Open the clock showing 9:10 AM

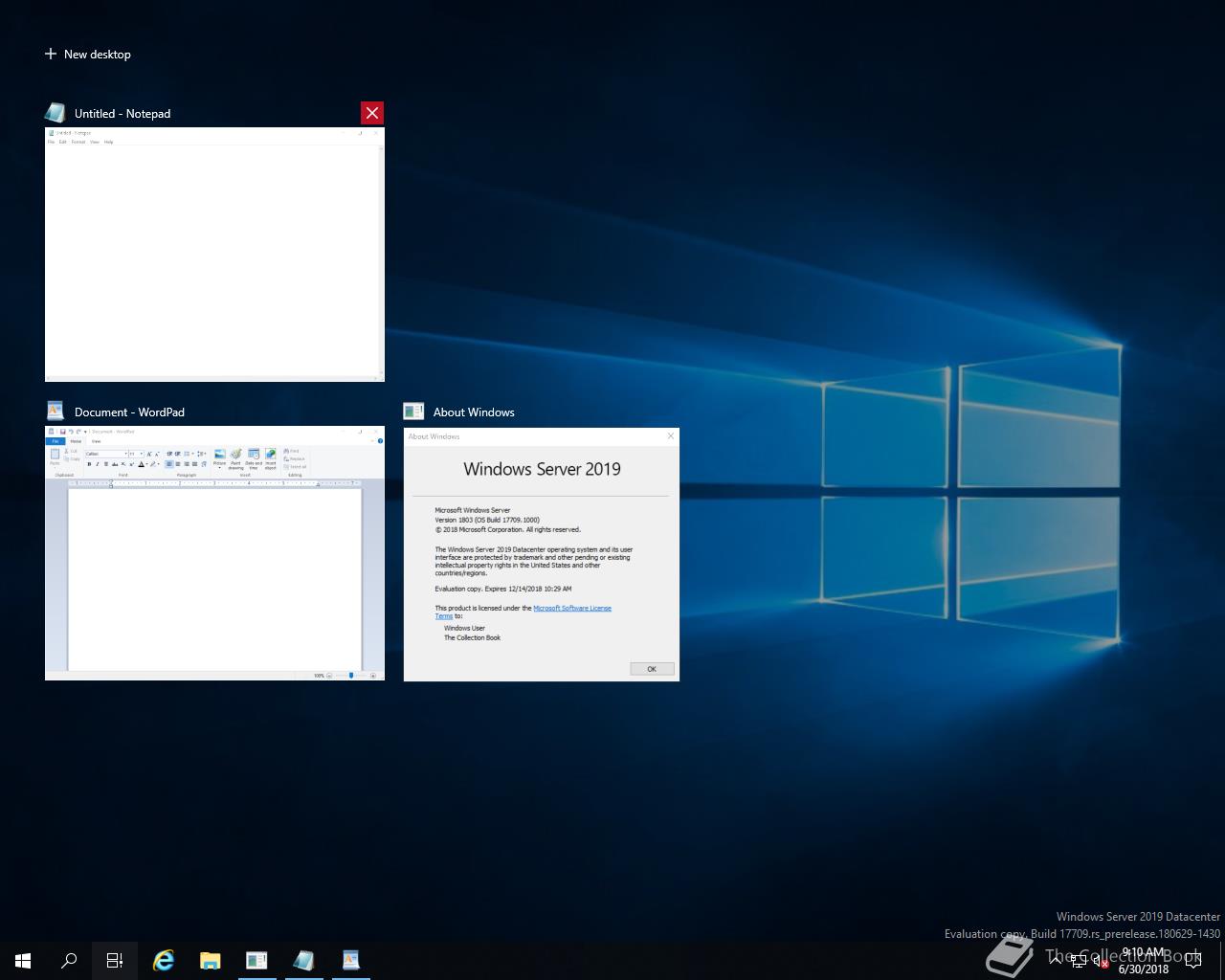coord(1143,960)
